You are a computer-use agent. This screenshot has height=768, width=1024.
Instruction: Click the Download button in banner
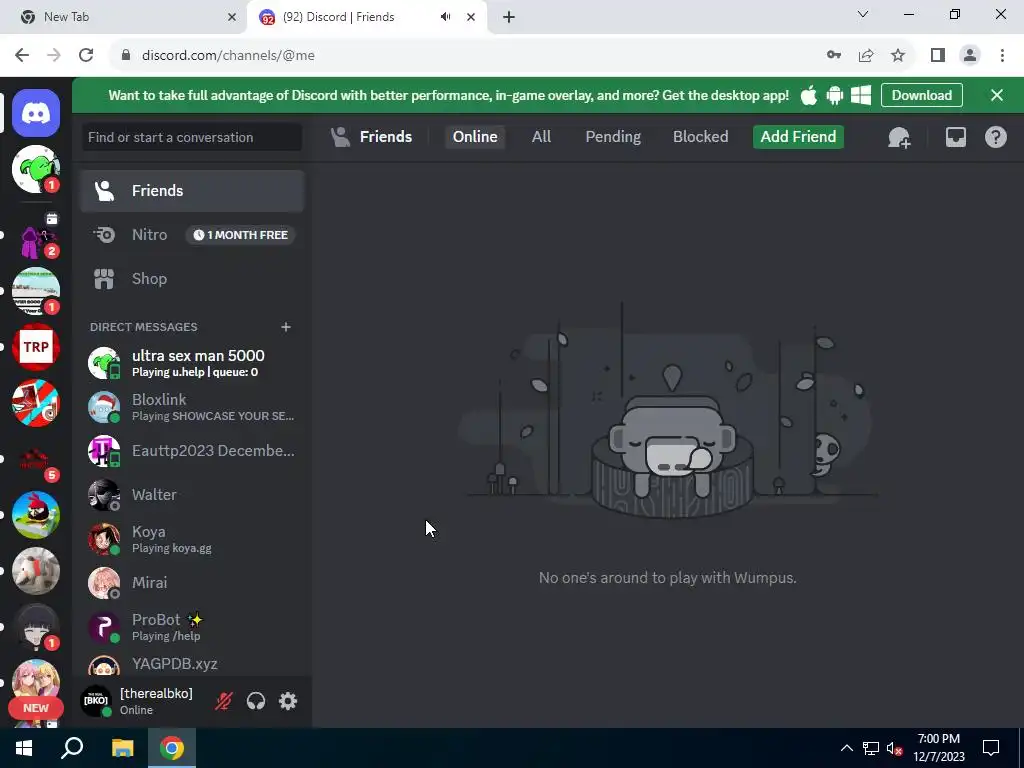(921, 95)
